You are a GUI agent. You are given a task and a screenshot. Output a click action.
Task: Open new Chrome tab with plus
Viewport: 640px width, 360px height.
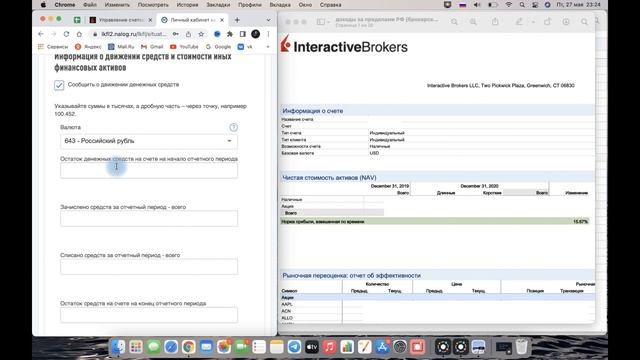click(237, 20)
